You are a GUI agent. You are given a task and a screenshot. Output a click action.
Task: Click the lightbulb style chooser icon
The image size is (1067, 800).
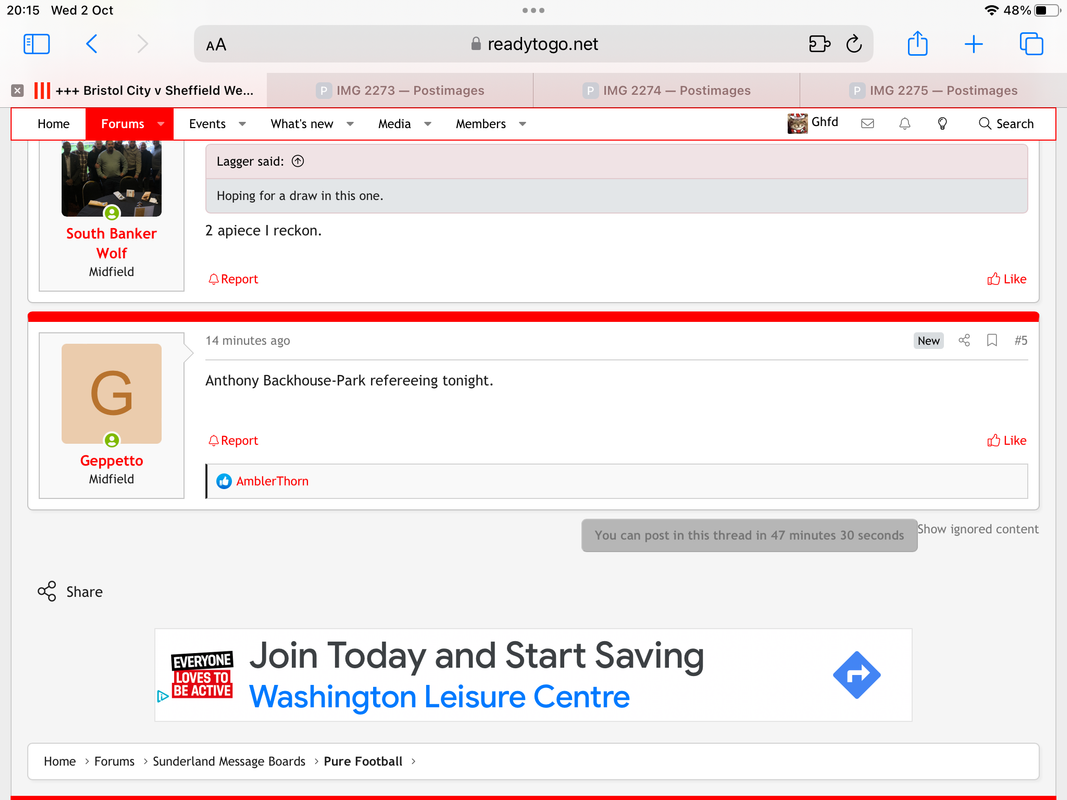click(x=942, y=124)
